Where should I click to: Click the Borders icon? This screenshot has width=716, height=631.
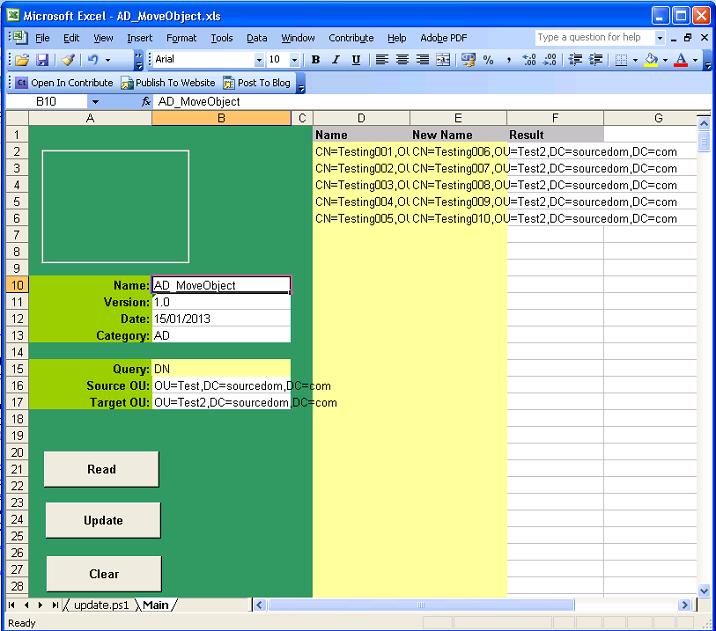(621, 60)
